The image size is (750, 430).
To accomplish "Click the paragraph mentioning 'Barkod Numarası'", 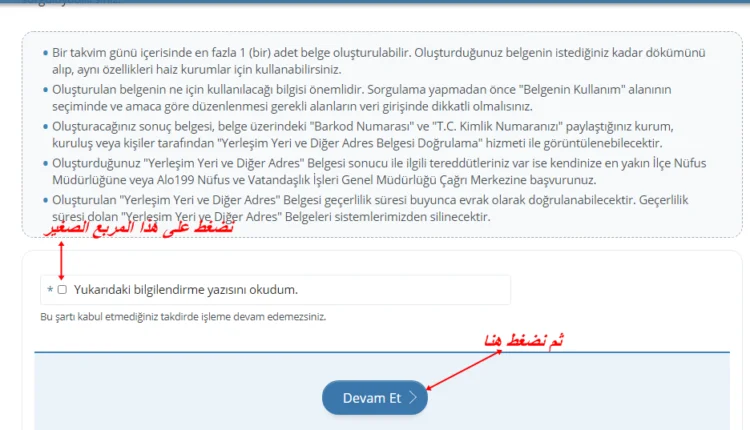I will [x=363, y=134].
